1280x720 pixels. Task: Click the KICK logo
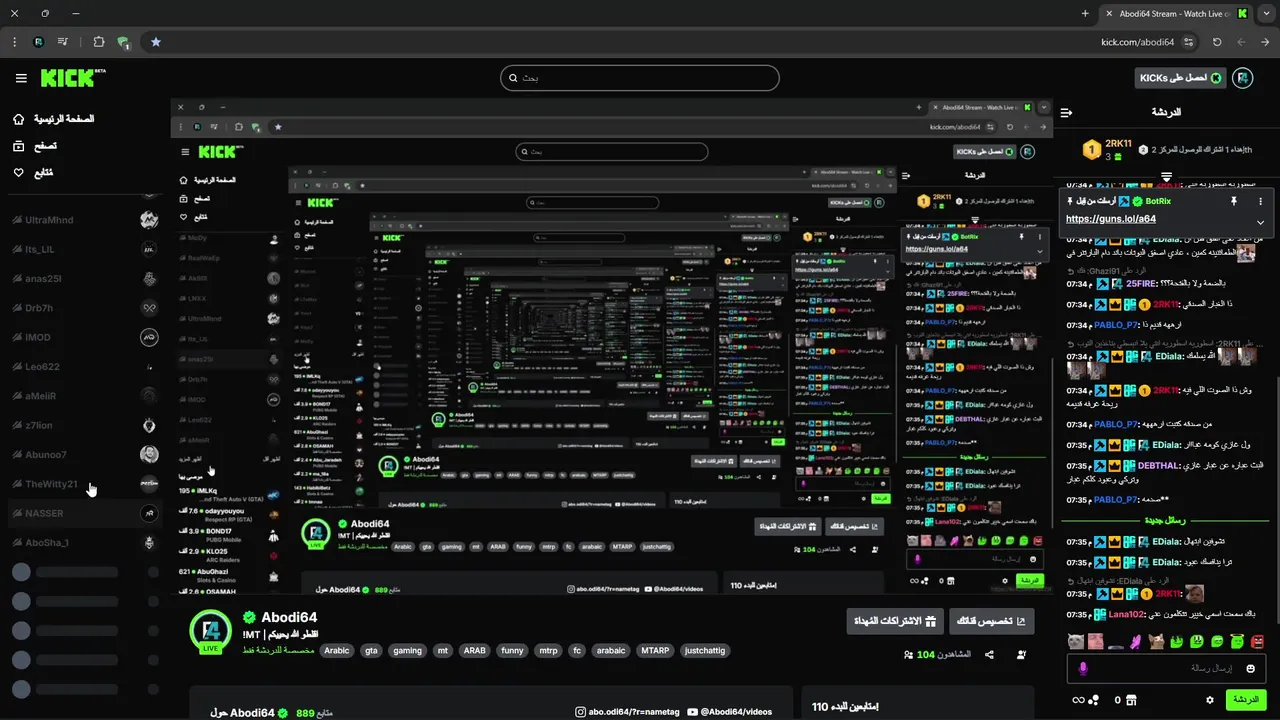72,78
